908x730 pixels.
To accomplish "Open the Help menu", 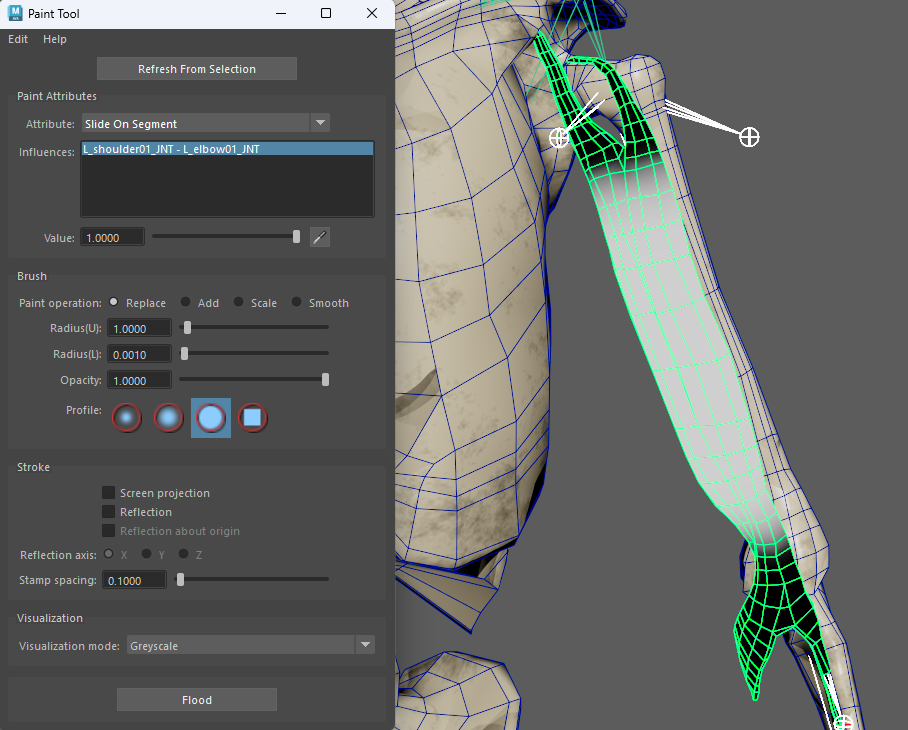I will tap(55, 39).
